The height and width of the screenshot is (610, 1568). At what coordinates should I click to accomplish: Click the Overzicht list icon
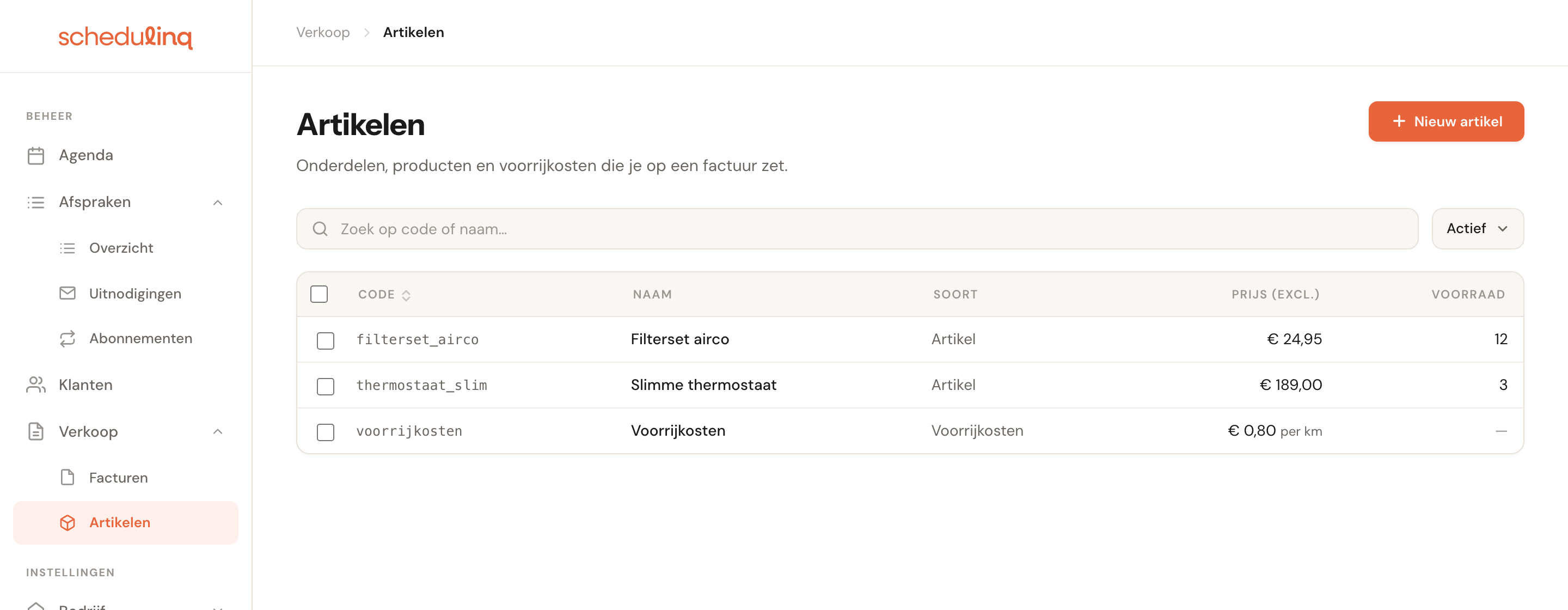tap(68, 248)
